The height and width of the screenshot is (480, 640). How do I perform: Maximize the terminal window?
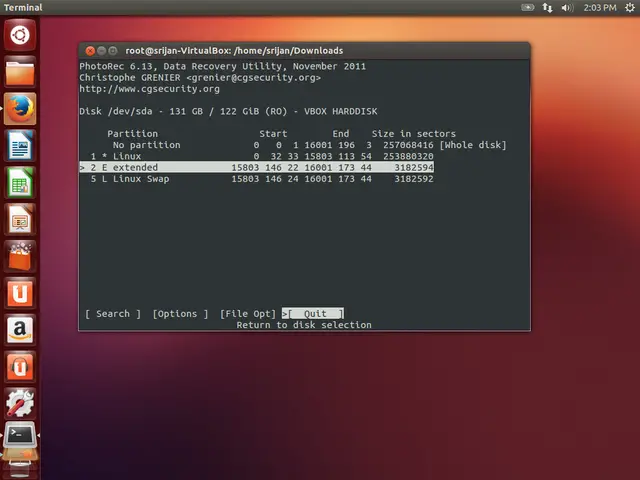coord(113,51)
